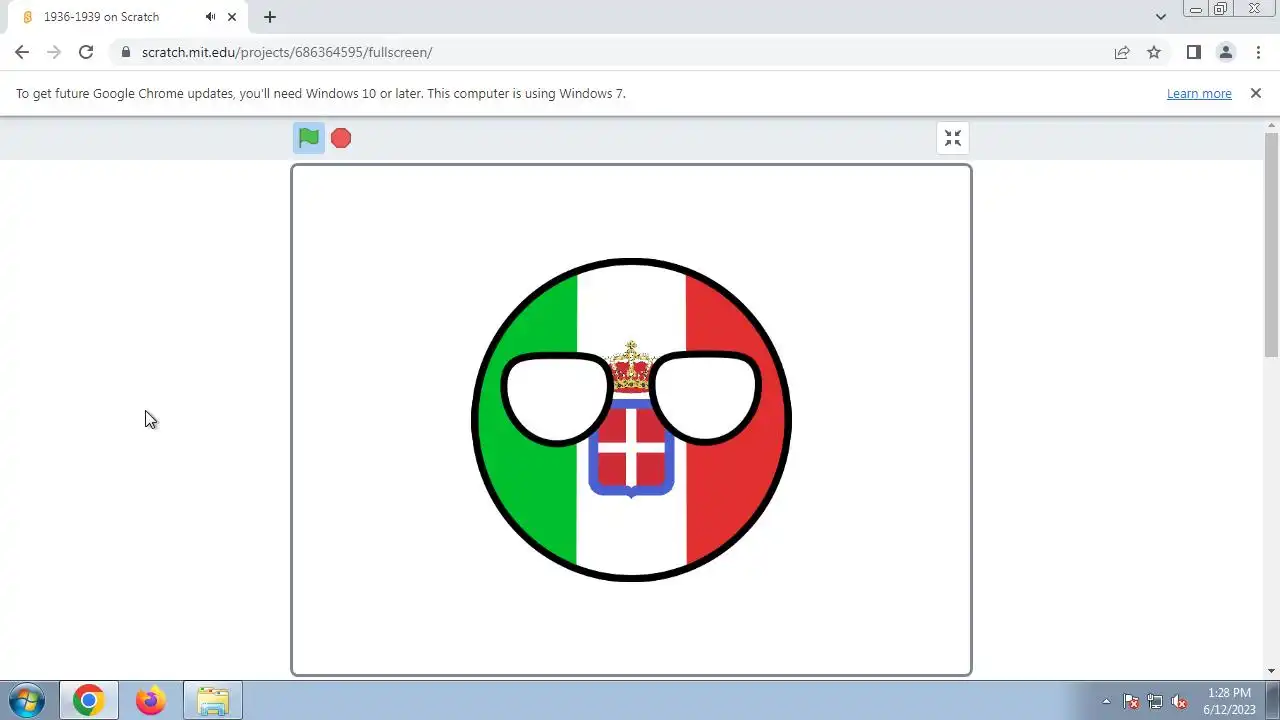The width and height of the screenshot is (1280, 720).
Task: Open Chrome from the taskbar
Action: pos(88,700)
